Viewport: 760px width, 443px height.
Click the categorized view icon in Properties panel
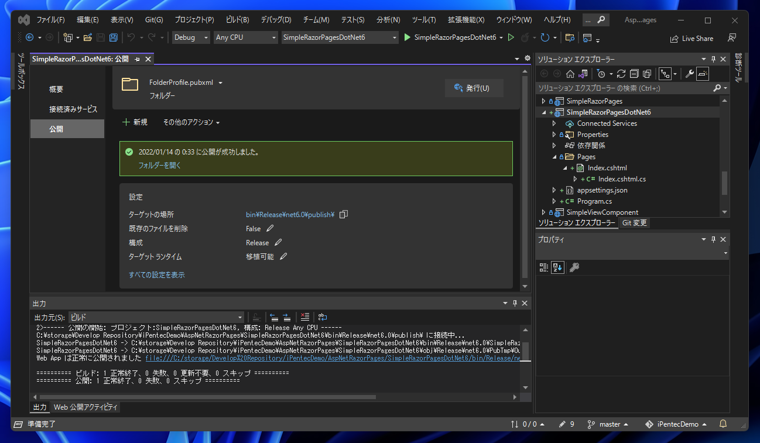click(544, 267)
